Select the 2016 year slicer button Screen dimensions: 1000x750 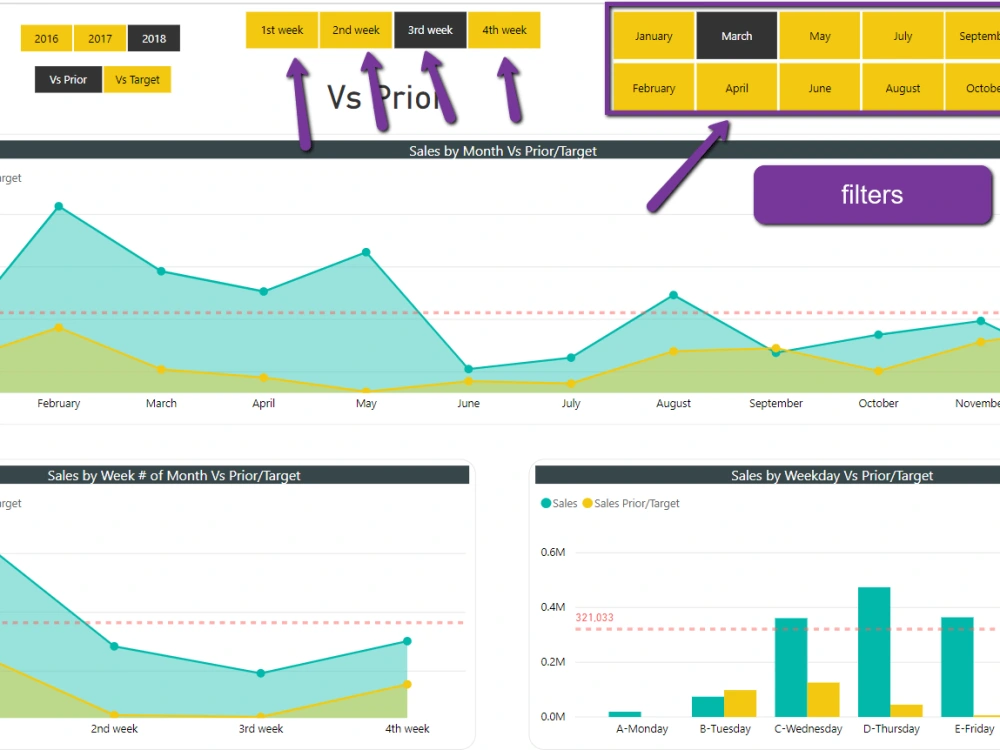click(x=46, y=38)
